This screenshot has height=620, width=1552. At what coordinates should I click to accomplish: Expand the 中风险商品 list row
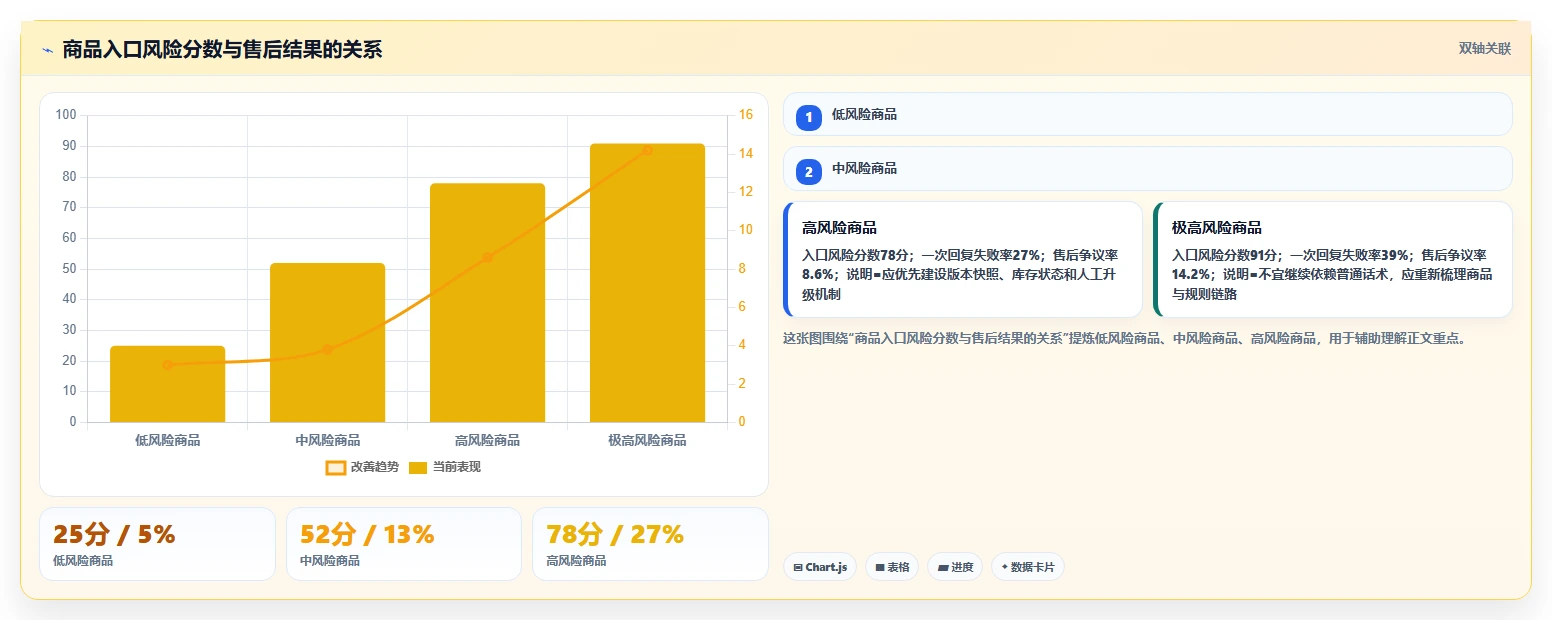[x=1147, y=168]
